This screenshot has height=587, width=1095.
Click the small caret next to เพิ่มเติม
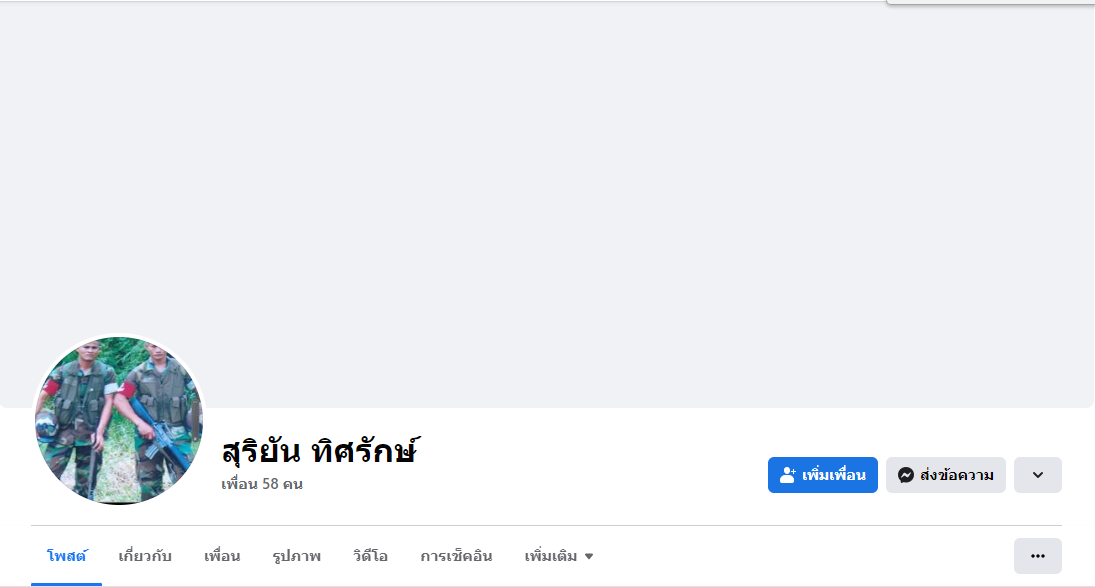tap(589, 556)
